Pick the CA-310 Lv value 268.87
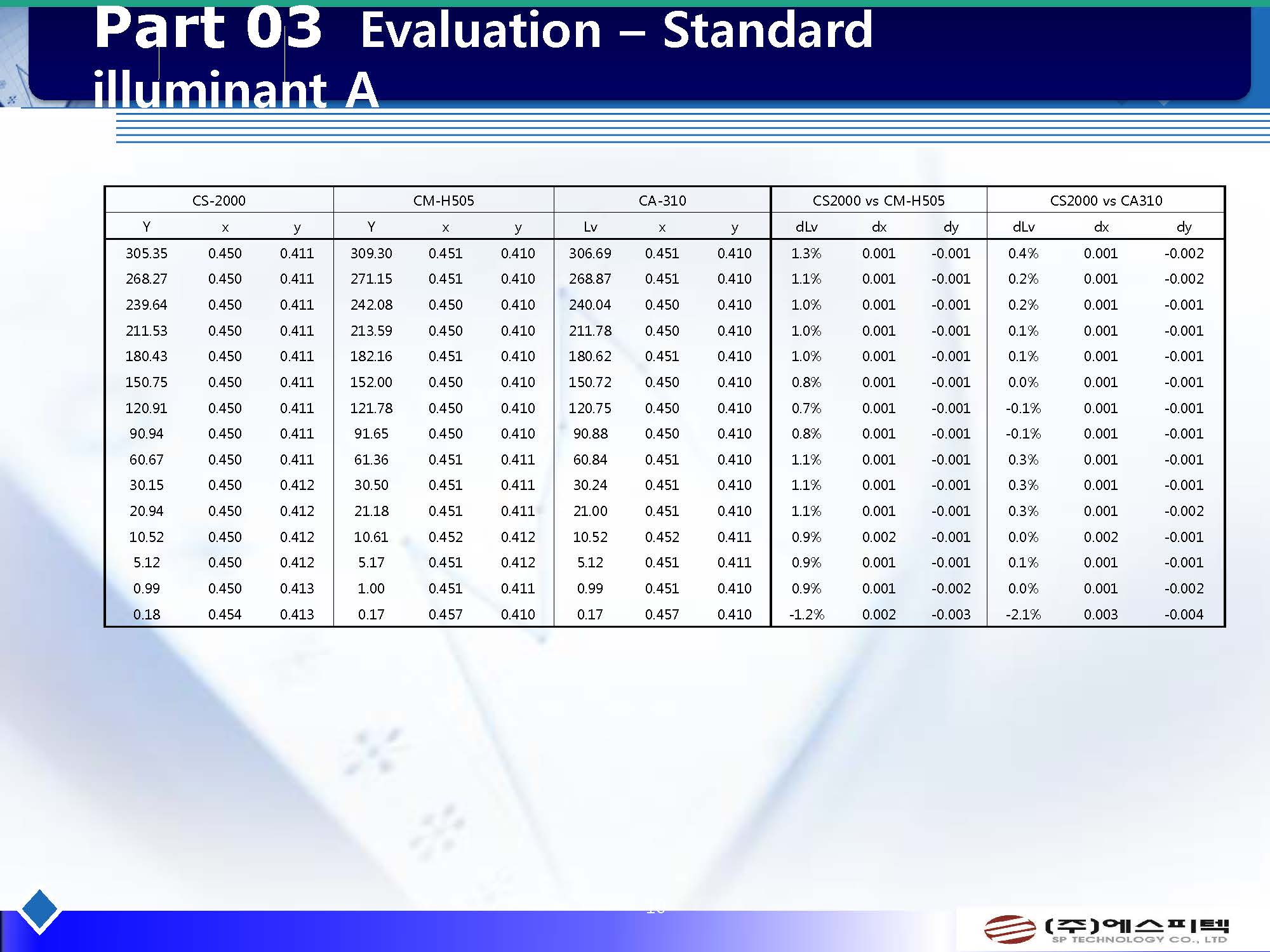The height and width of the screenshot is (952, 1270). [590, 279]
